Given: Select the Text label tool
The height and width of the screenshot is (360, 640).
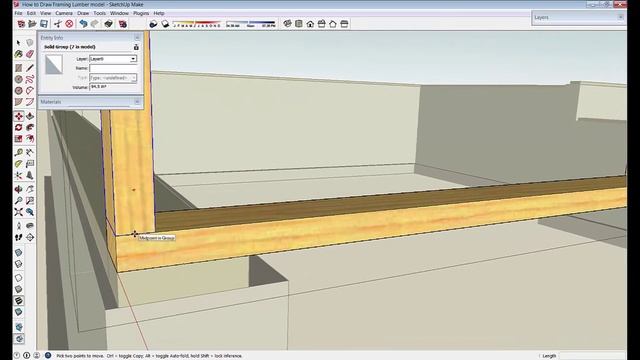Looking at the screenshot, I should tap(30, 164).
